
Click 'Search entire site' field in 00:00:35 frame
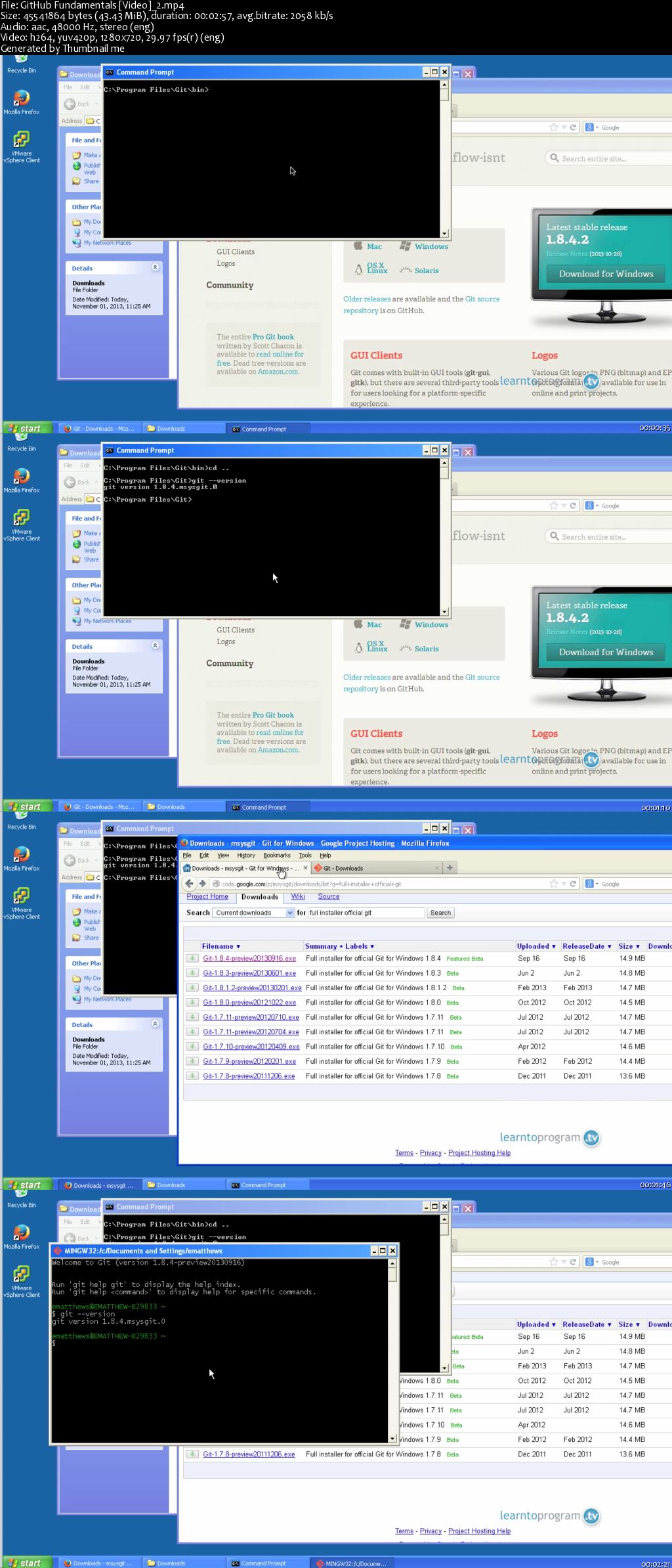[x=608, y=158]
